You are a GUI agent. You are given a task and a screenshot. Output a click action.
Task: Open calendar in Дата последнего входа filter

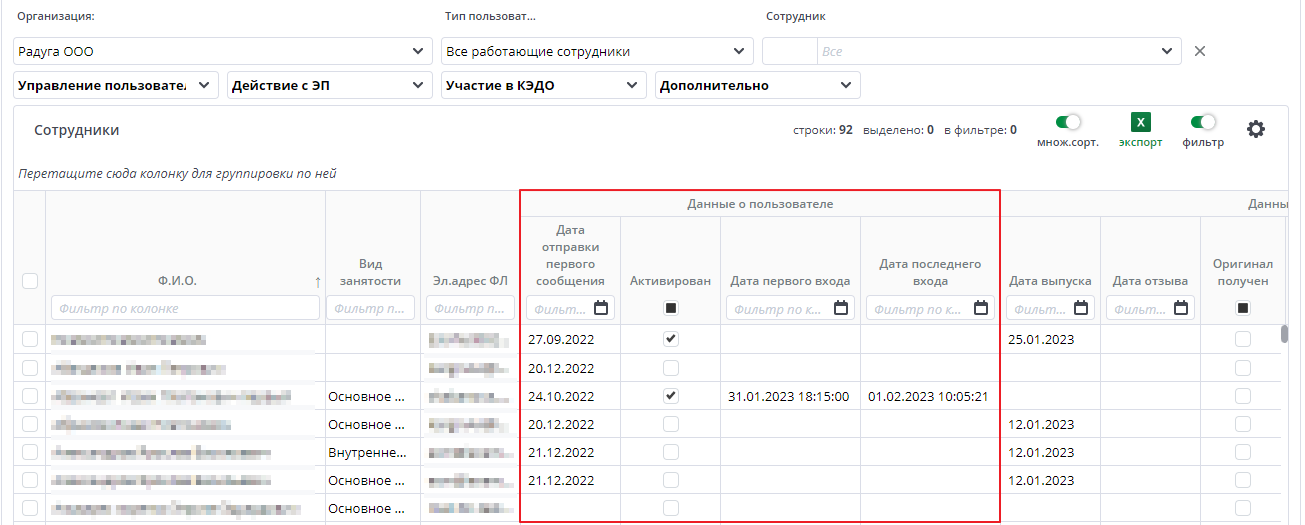pyautogui.click(x=981, y=308)
